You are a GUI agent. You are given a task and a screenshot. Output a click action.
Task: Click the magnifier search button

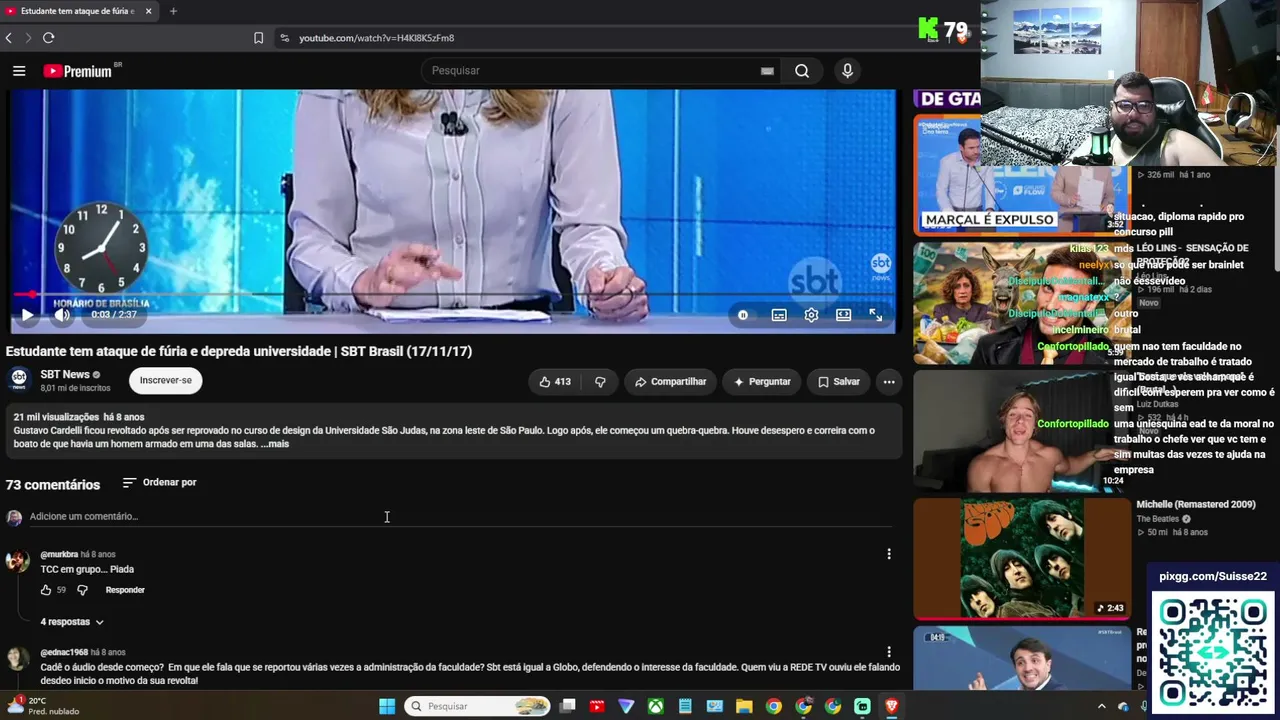coord(802,71)
